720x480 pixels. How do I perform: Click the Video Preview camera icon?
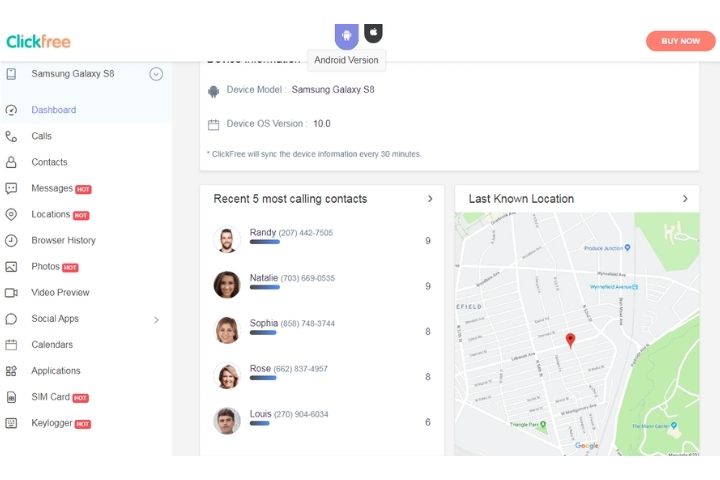pyautogui.click(x=11, y=293)
